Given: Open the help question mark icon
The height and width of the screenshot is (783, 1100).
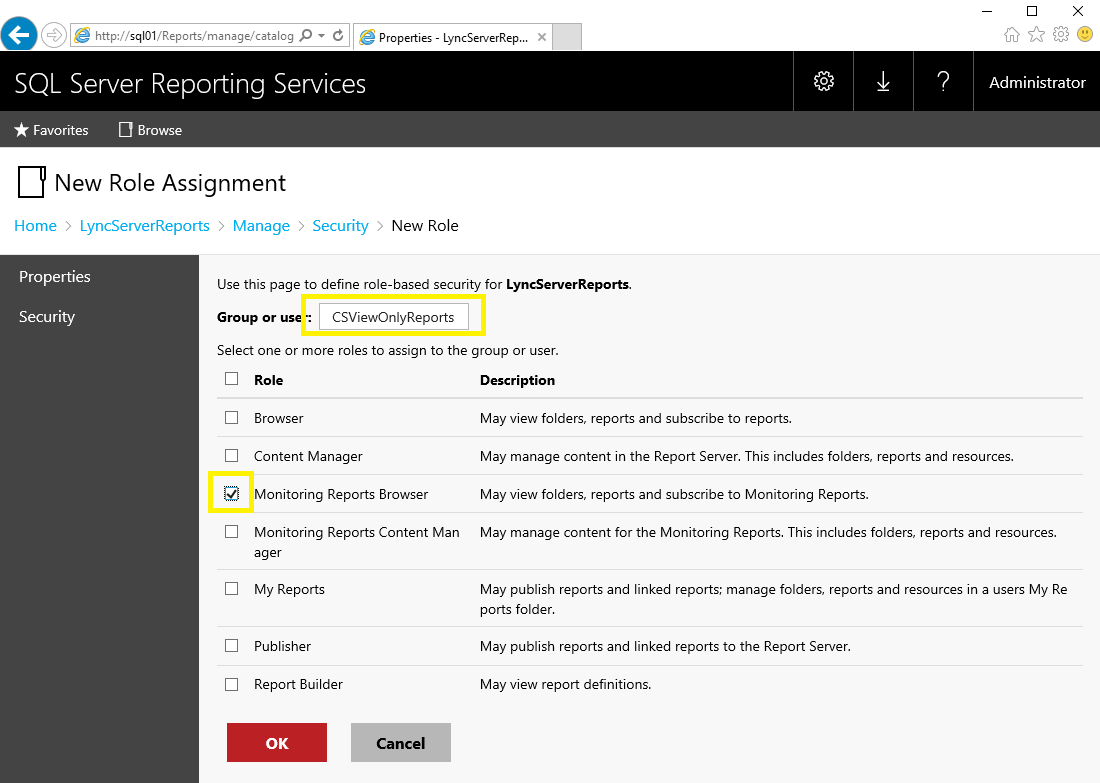Looking at the screenshot, I should click(x=944, y=81).
